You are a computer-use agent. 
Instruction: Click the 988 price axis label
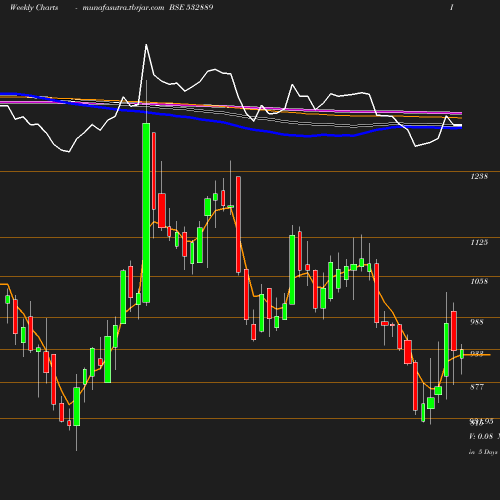tap(477, 322)
